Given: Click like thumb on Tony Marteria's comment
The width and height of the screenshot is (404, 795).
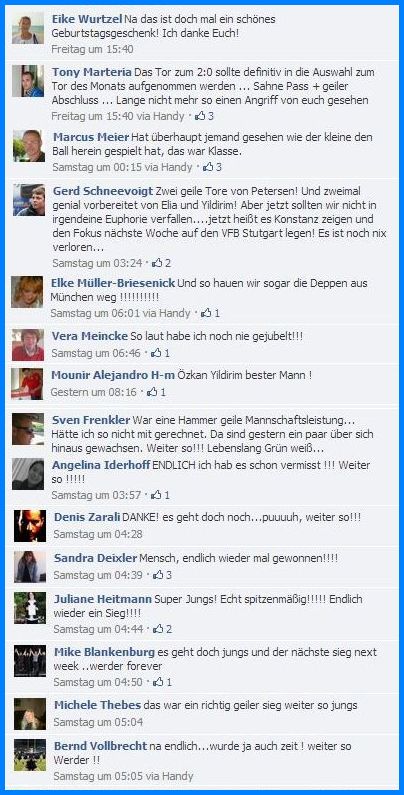Looking at the screenshot, I should 200,116.
